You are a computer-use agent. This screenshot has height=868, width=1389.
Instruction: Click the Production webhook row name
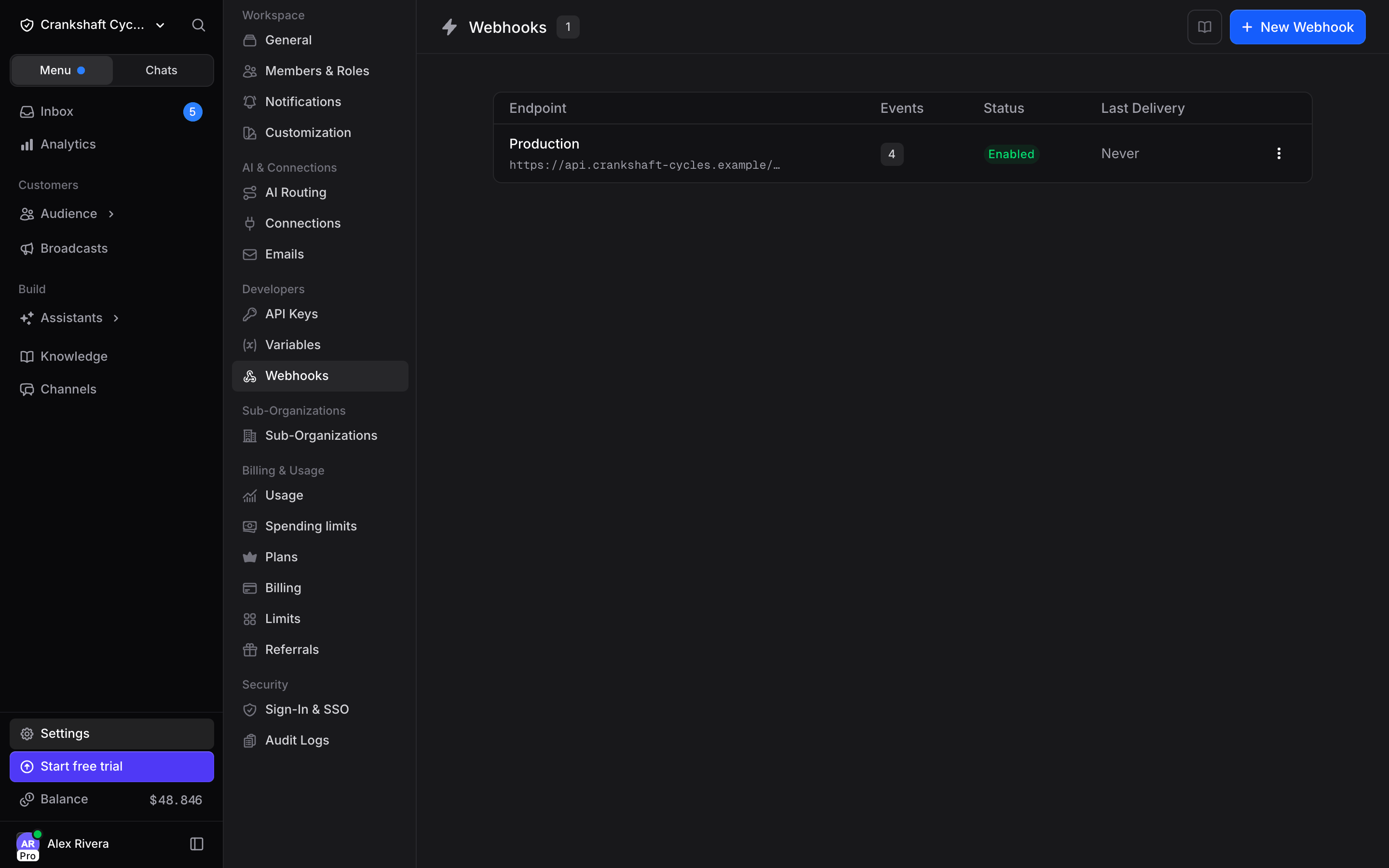point(544,144)
